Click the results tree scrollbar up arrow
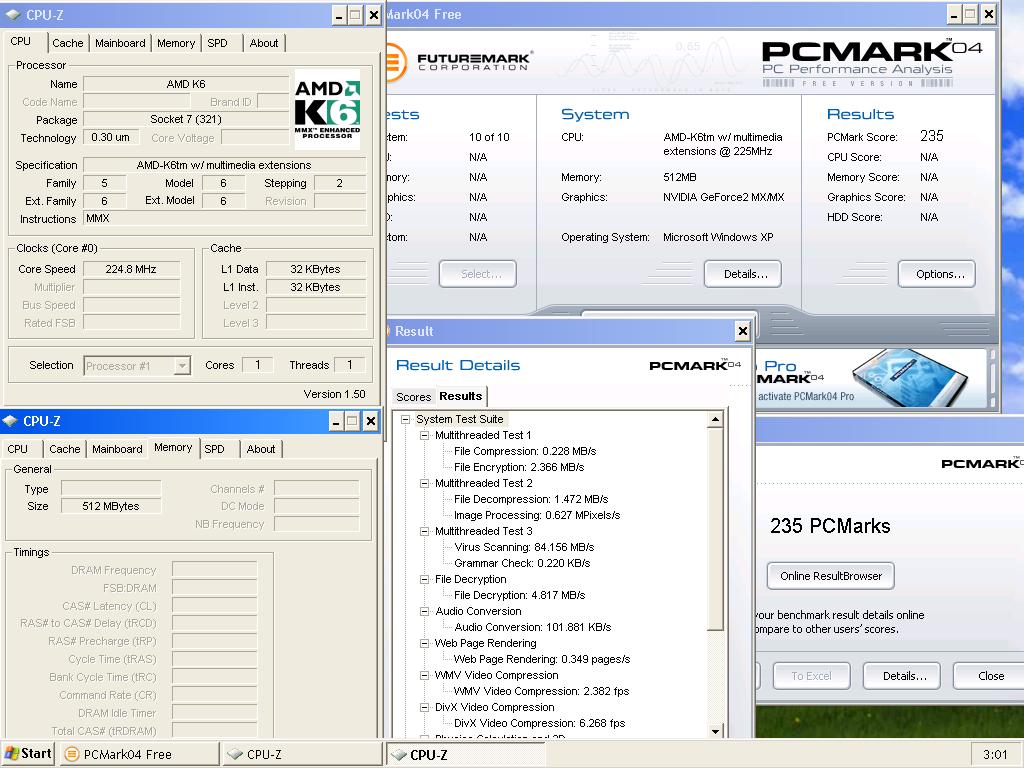Screen dimensions: 1024x768 tap(716, 420)
